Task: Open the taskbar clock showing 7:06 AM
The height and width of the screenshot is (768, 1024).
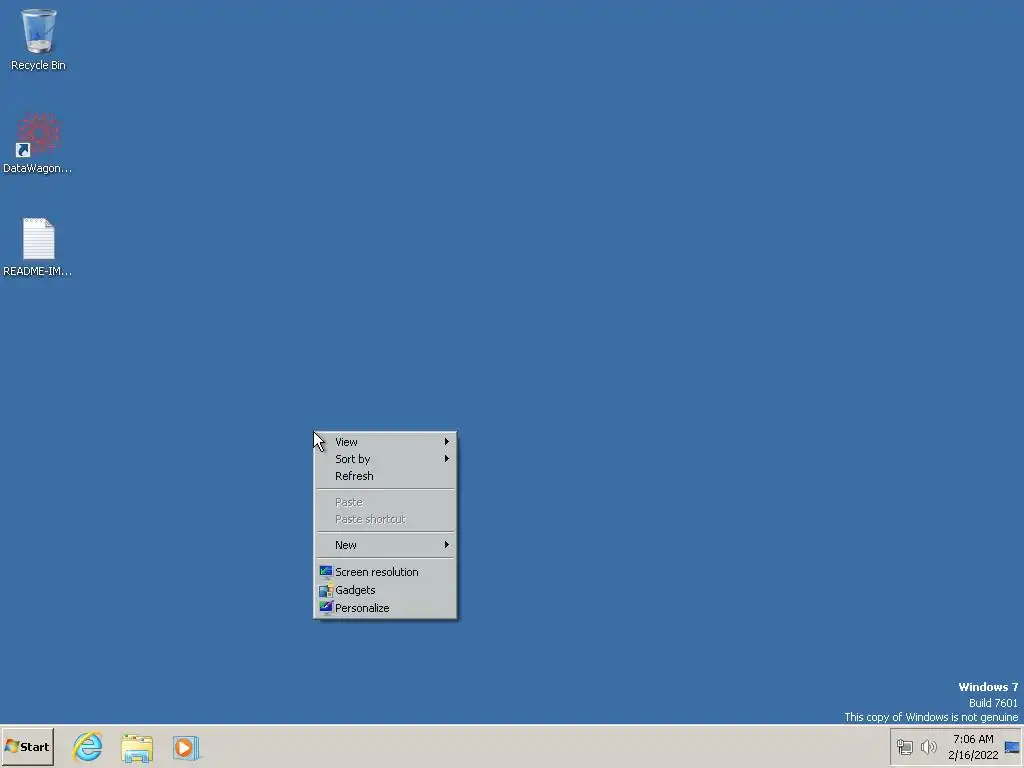Action: pos(973,747)
